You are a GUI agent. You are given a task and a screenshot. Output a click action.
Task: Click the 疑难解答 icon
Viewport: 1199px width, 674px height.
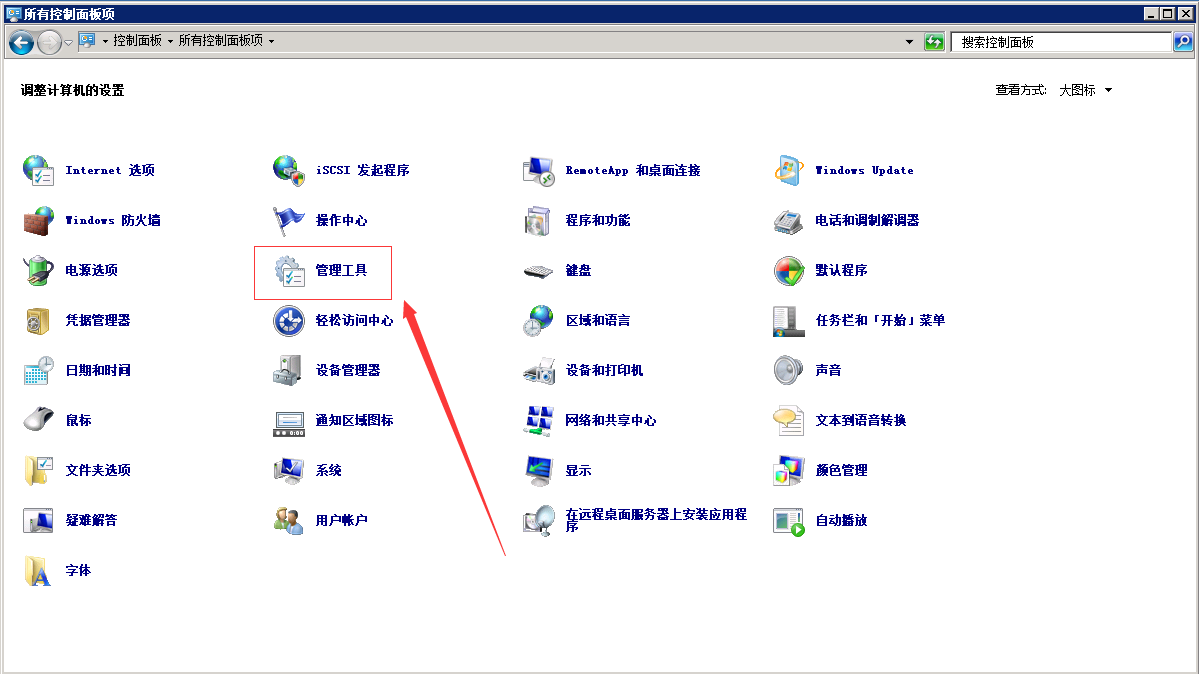(x=37, y=520)
